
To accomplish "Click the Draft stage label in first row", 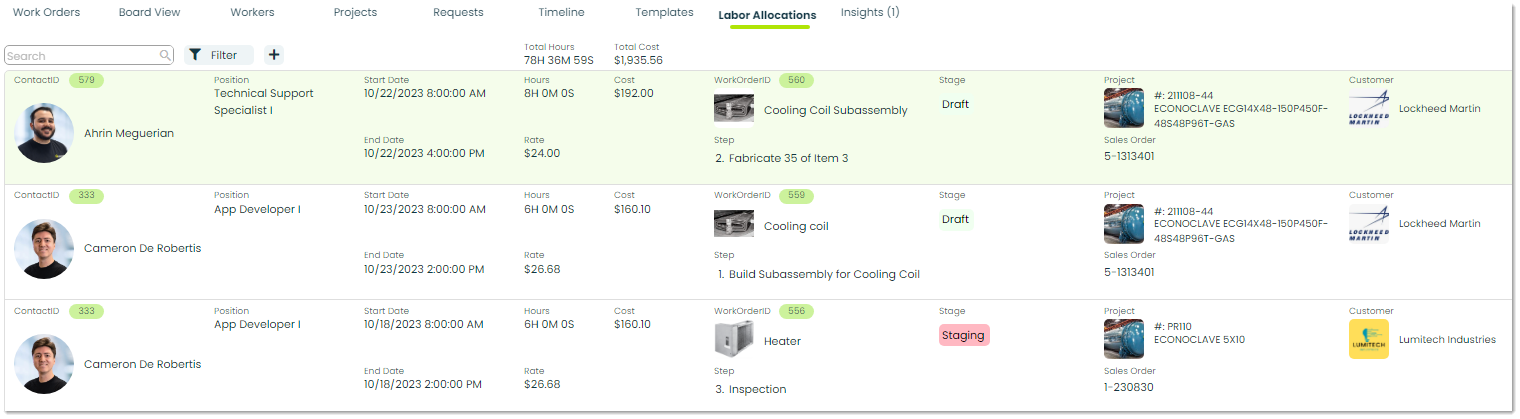I will (x=955, y=104).
